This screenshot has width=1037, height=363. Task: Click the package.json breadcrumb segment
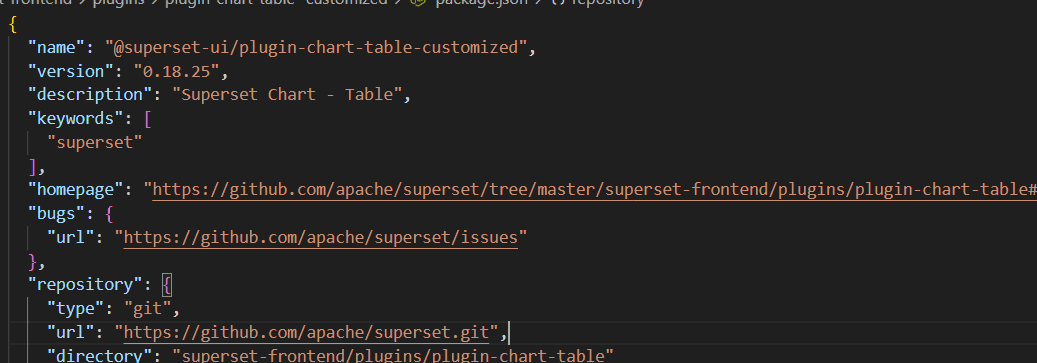tap(480, 3)
